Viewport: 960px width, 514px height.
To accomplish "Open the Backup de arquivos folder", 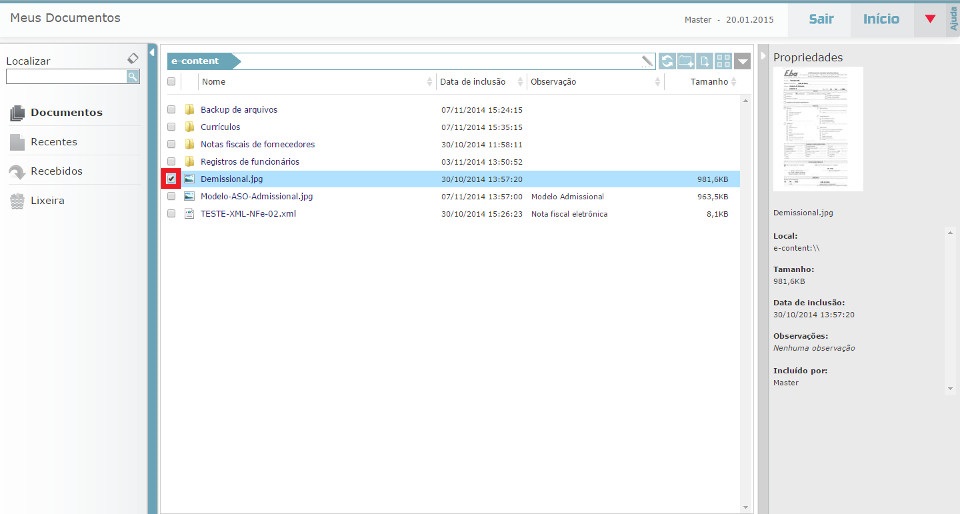I will click(x=238, y=110).
